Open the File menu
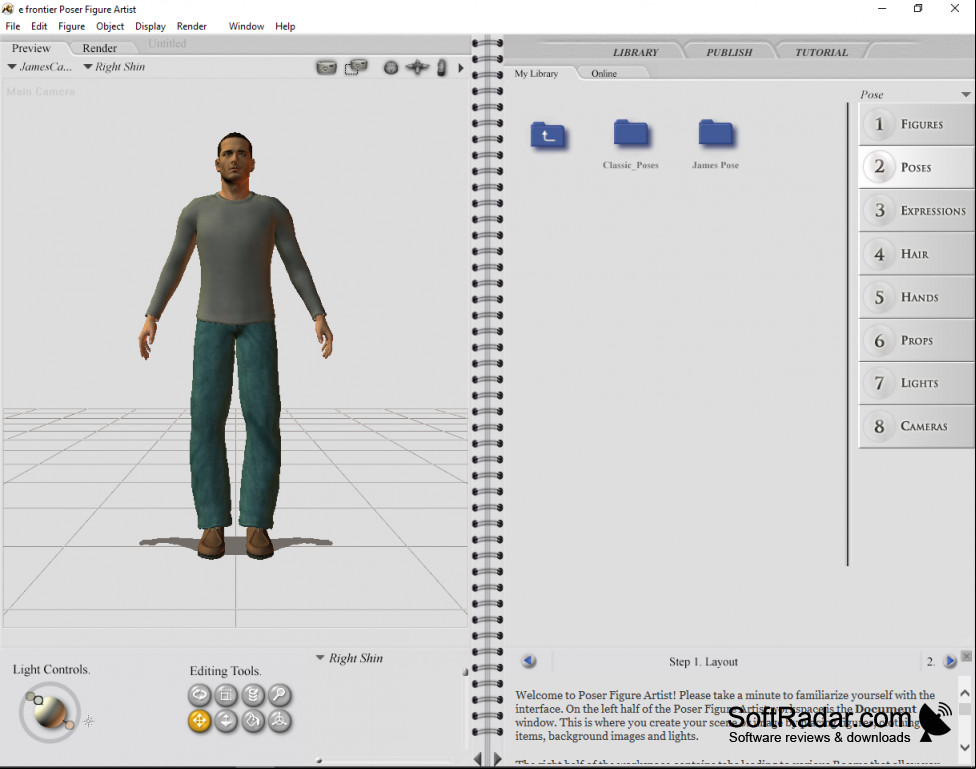This screenshot has height=769, width=976. pyautogui.click(x=12, y=26)
